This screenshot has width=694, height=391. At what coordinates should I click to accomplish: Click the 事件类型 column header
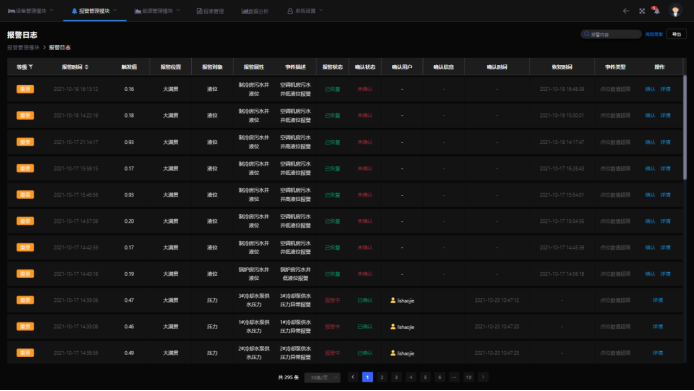615,67
